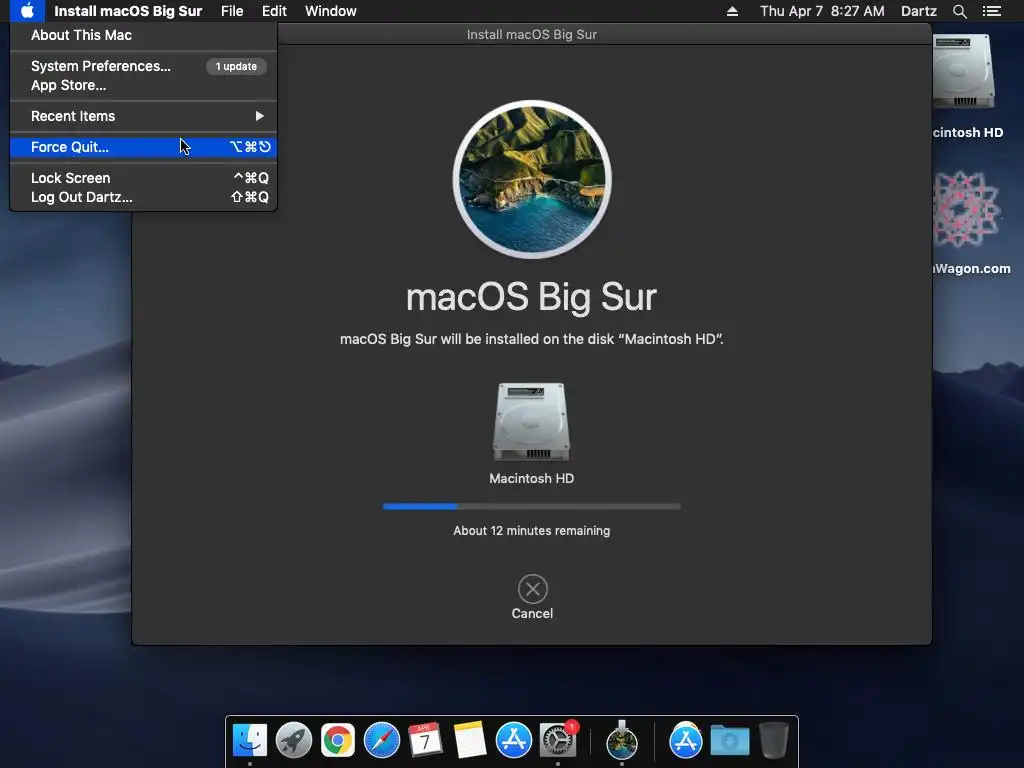Open the Downloads folder in Dock
The width and height of the screenshot is (1024, 768).
[729, 741]
